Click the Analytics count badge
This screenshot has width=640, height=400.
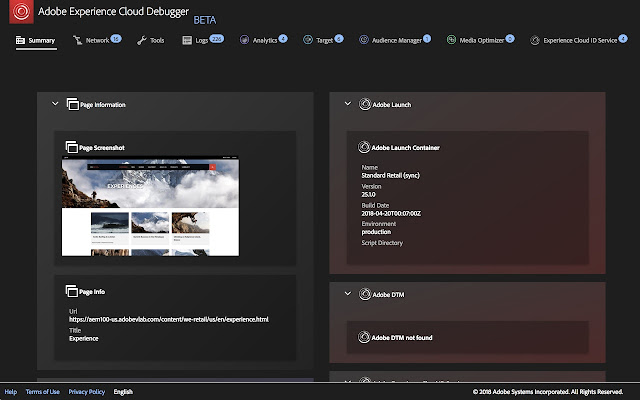pos(283,39)
